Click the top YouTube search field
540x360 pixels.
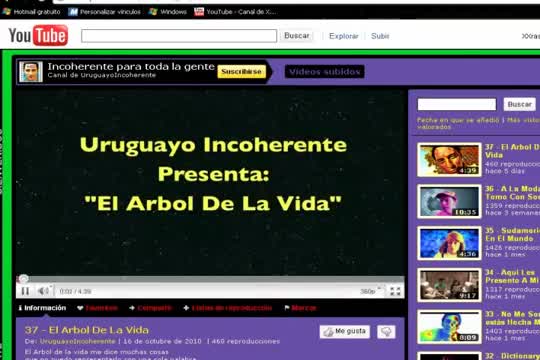pos(179,36)
